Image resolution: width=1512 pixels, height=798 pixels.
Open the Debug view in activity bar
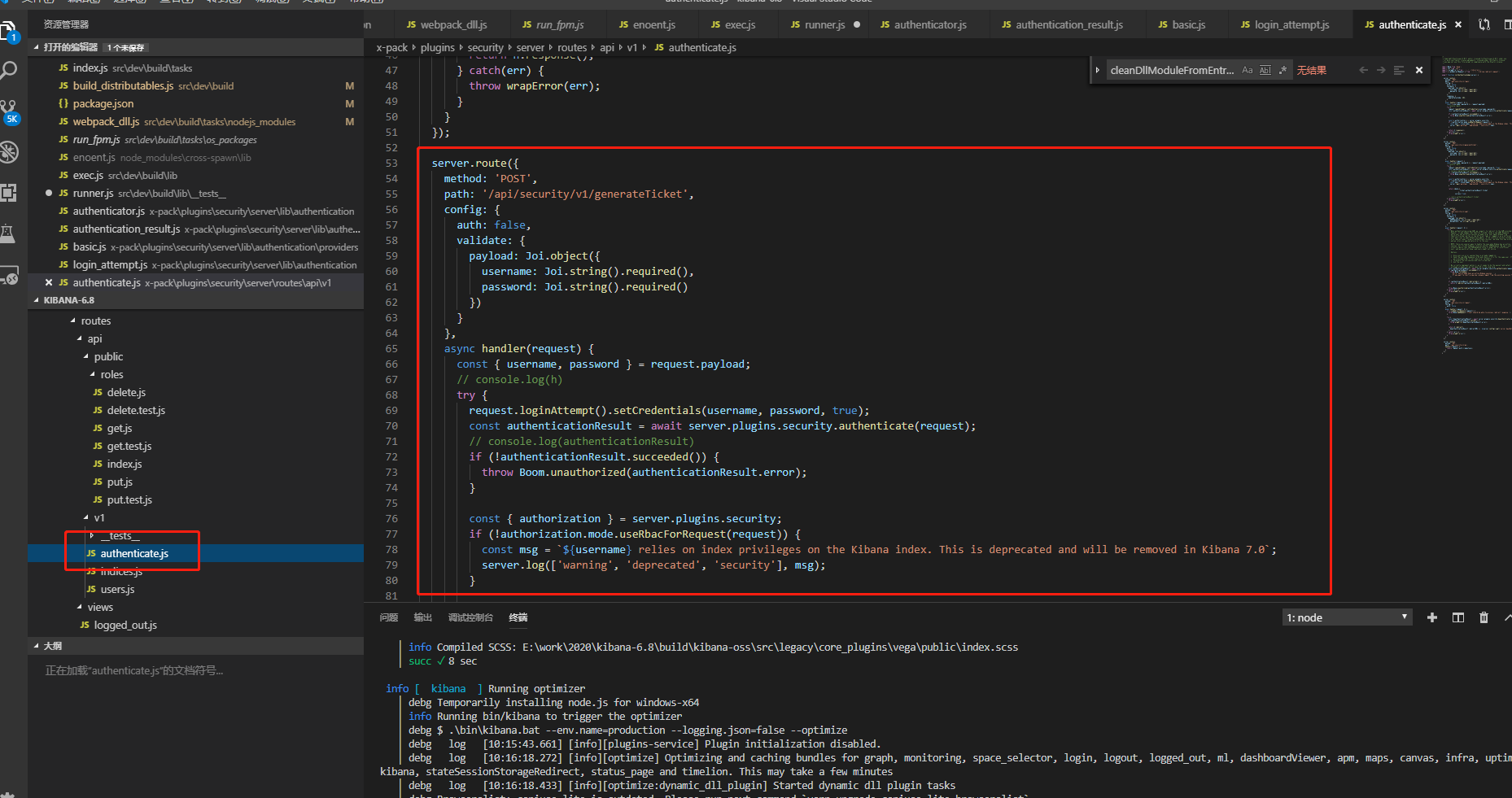pyautogui.click(x=9, y=152)
